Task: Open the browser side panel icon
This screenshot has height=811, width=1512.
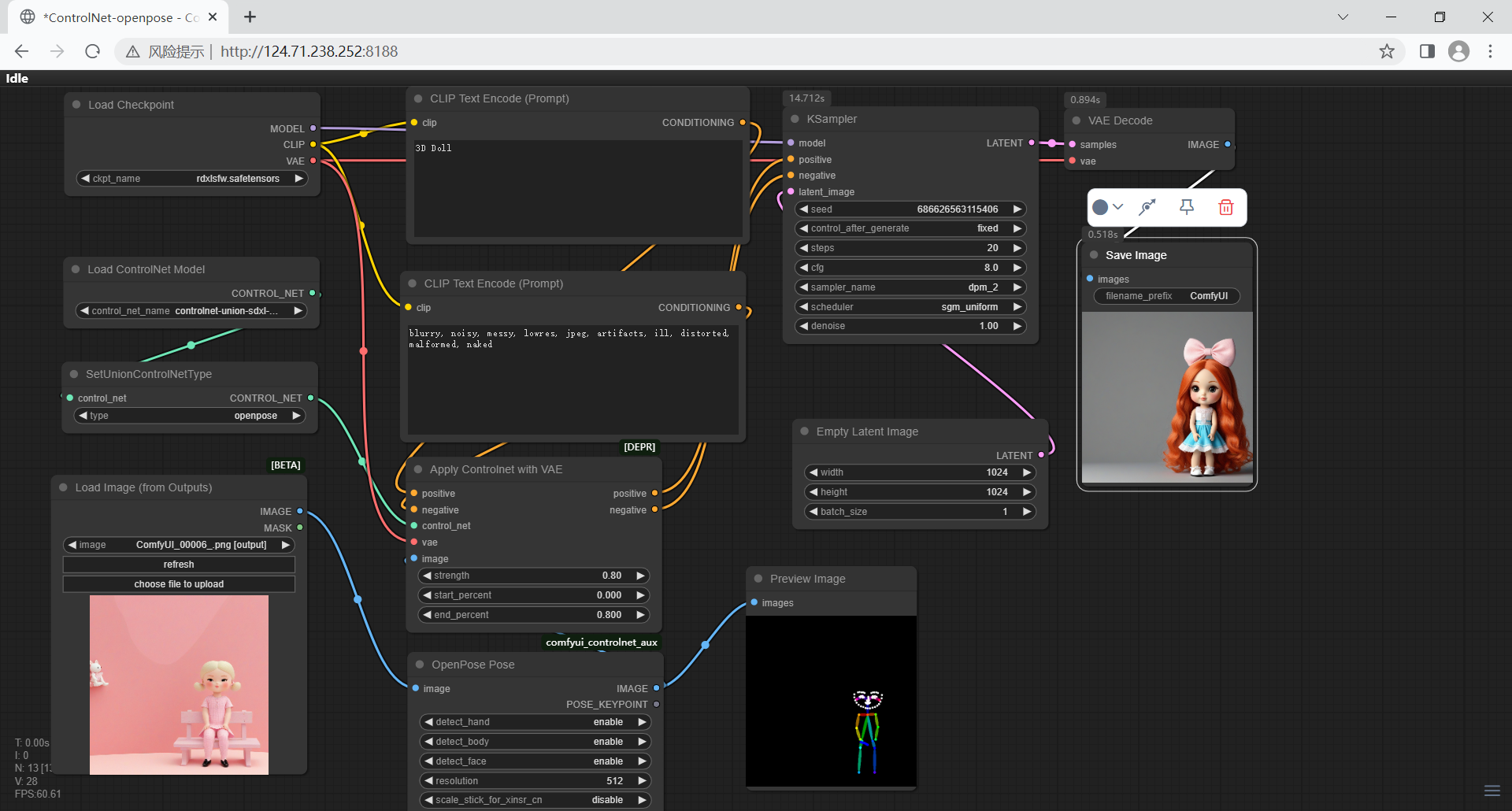Action: point(1427,51)
